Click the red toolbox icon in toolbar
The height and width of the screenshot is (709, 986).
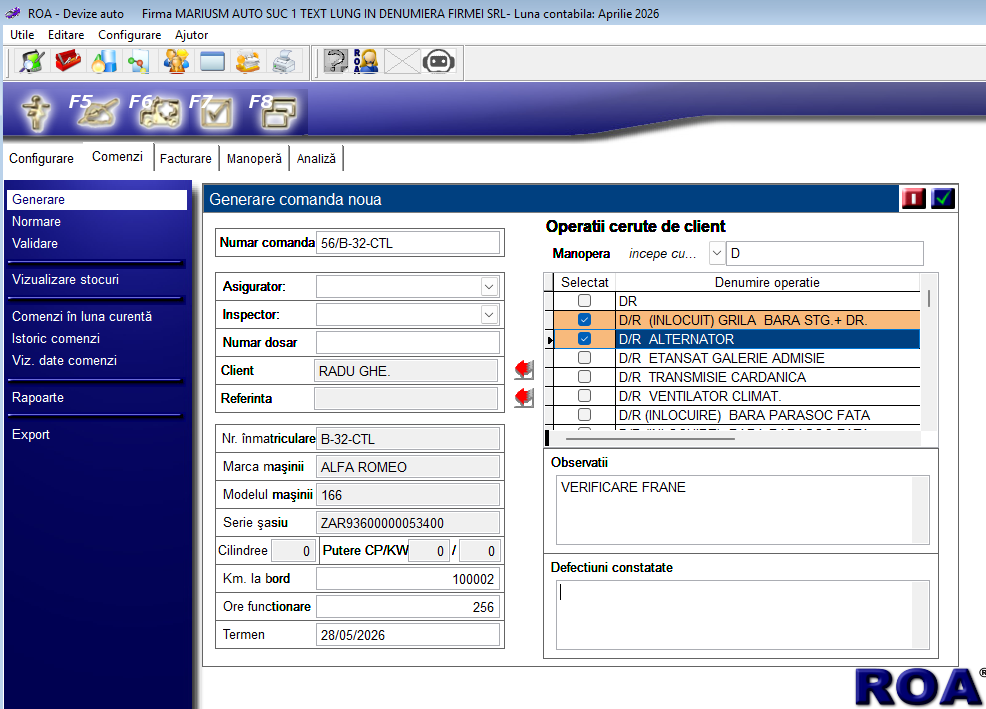click(68, 62)
